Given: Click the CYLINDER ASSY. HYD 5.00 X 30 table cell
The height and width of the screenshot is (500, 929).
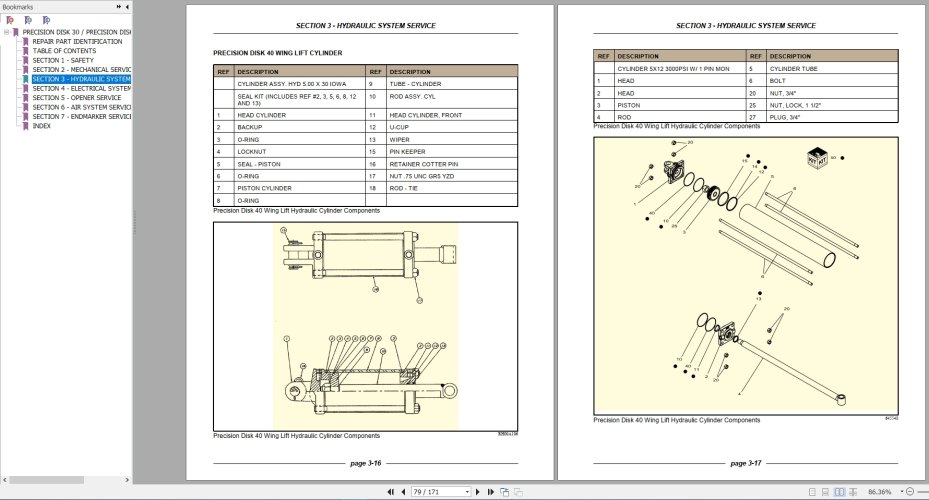Looking at the screenshot, I should (x=300, y=84).
